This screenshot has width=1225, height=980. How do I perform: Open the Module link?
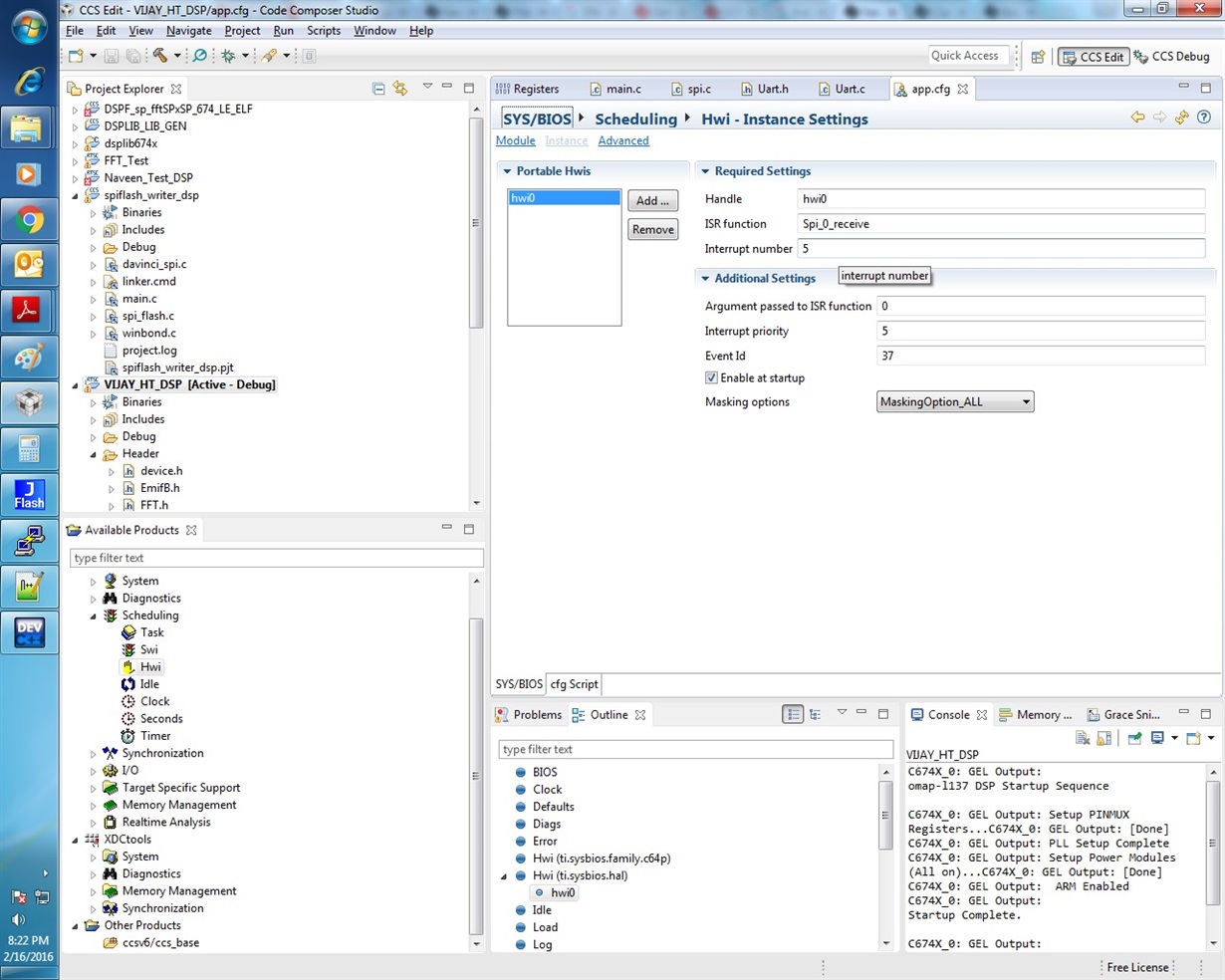point(516,140)
